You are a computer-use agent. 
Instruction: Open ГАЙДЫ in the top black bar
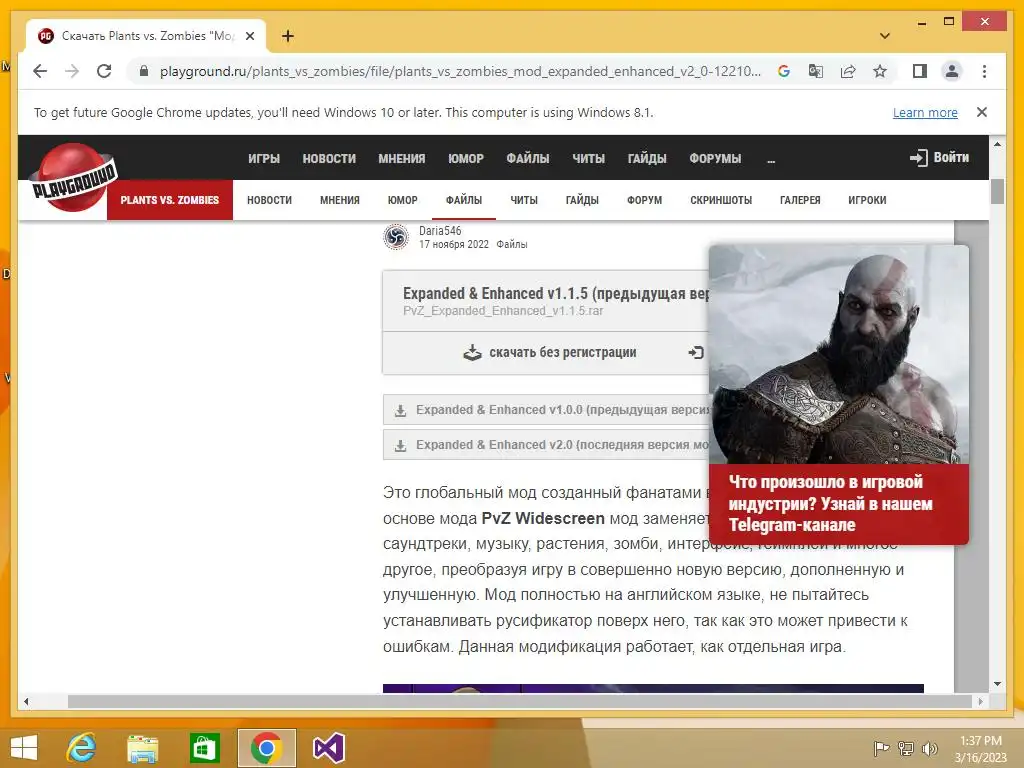[647, 159]
